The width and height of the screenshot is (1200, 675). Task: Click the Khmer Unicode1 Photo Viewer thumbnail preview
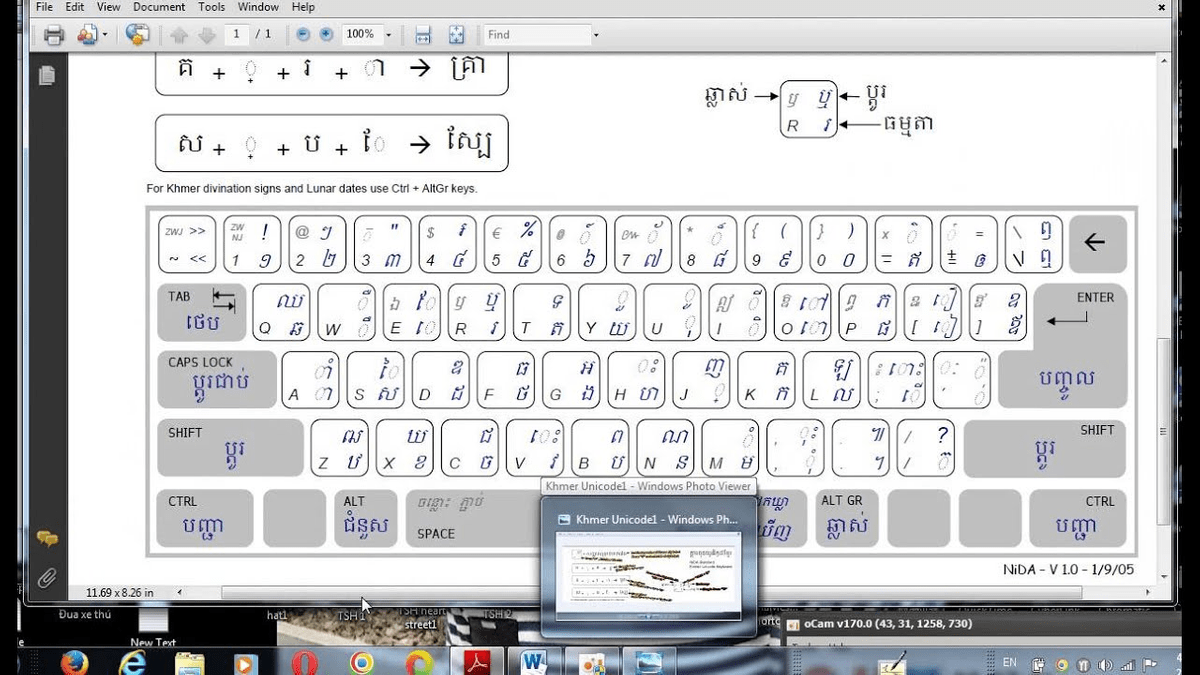647,575
